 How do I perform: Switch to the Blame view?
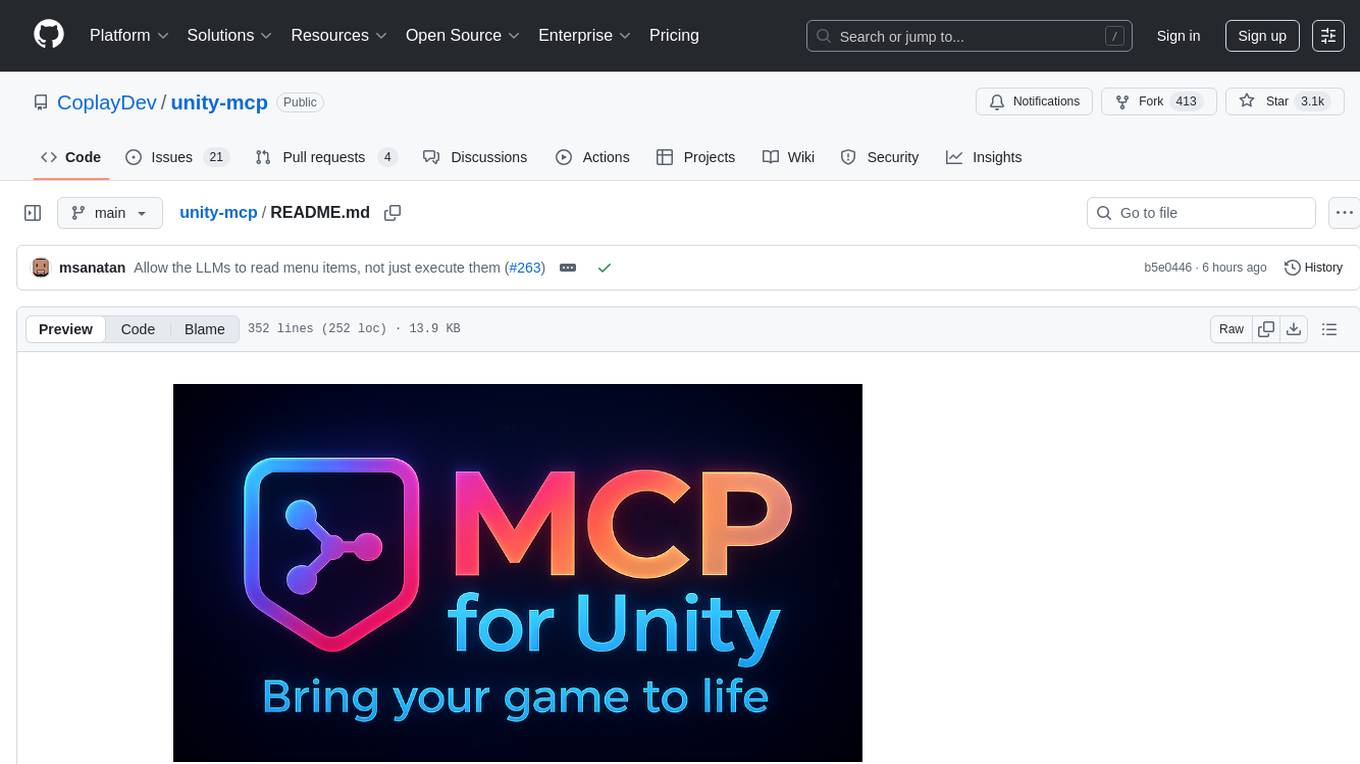(x=204, y=329)
